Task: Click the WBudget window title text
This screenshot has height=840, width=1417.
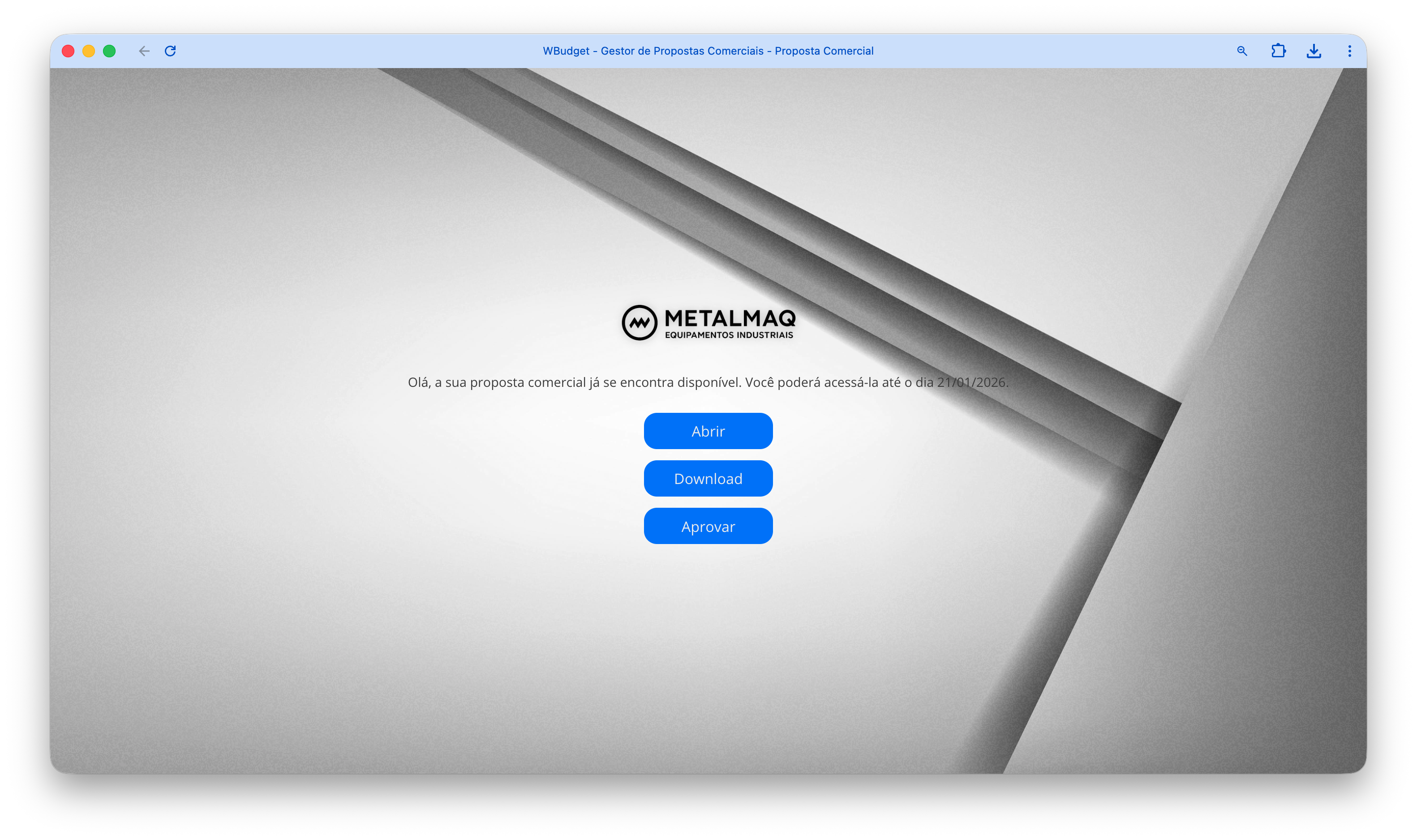Action: click(566, 51)
